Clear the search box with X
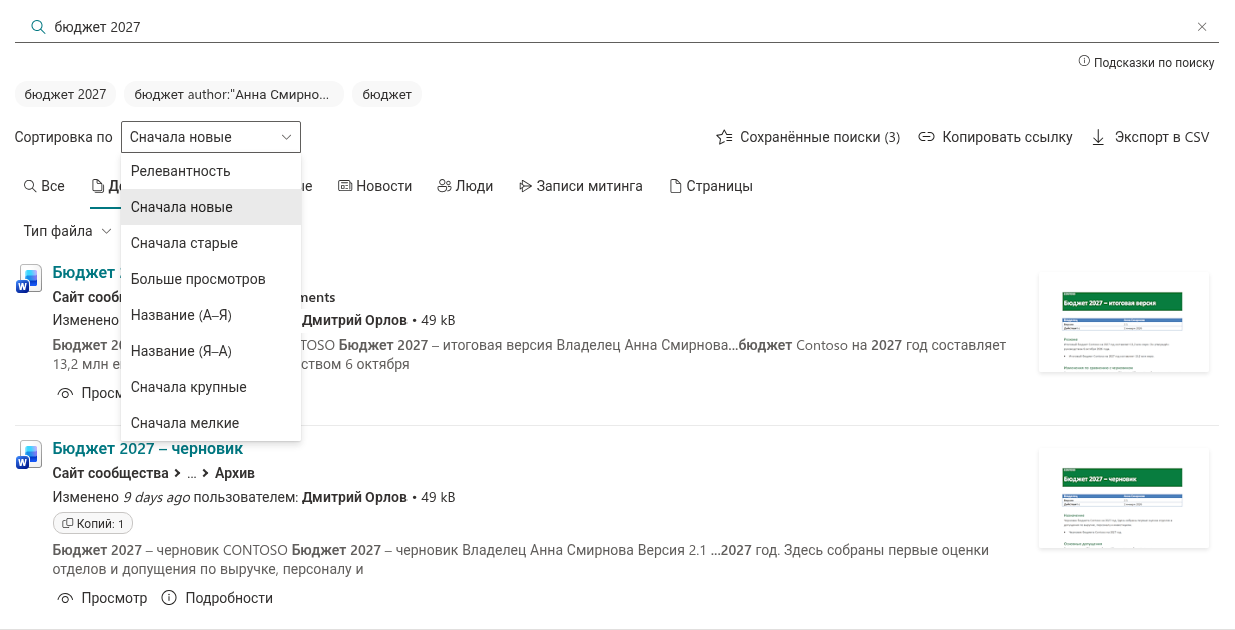The width and height of the screenshot is (1235, 630). click(1202, 27)
